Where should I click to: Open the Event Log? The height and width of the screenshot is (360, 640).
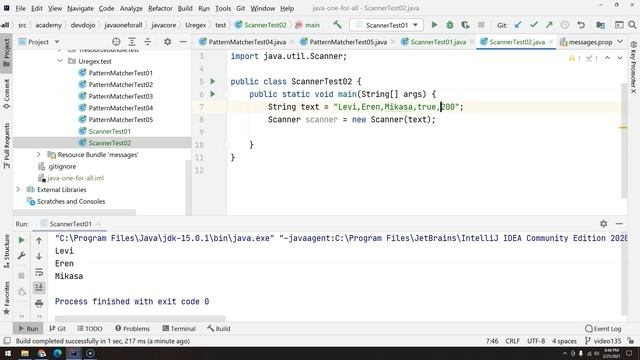point(603,329)
